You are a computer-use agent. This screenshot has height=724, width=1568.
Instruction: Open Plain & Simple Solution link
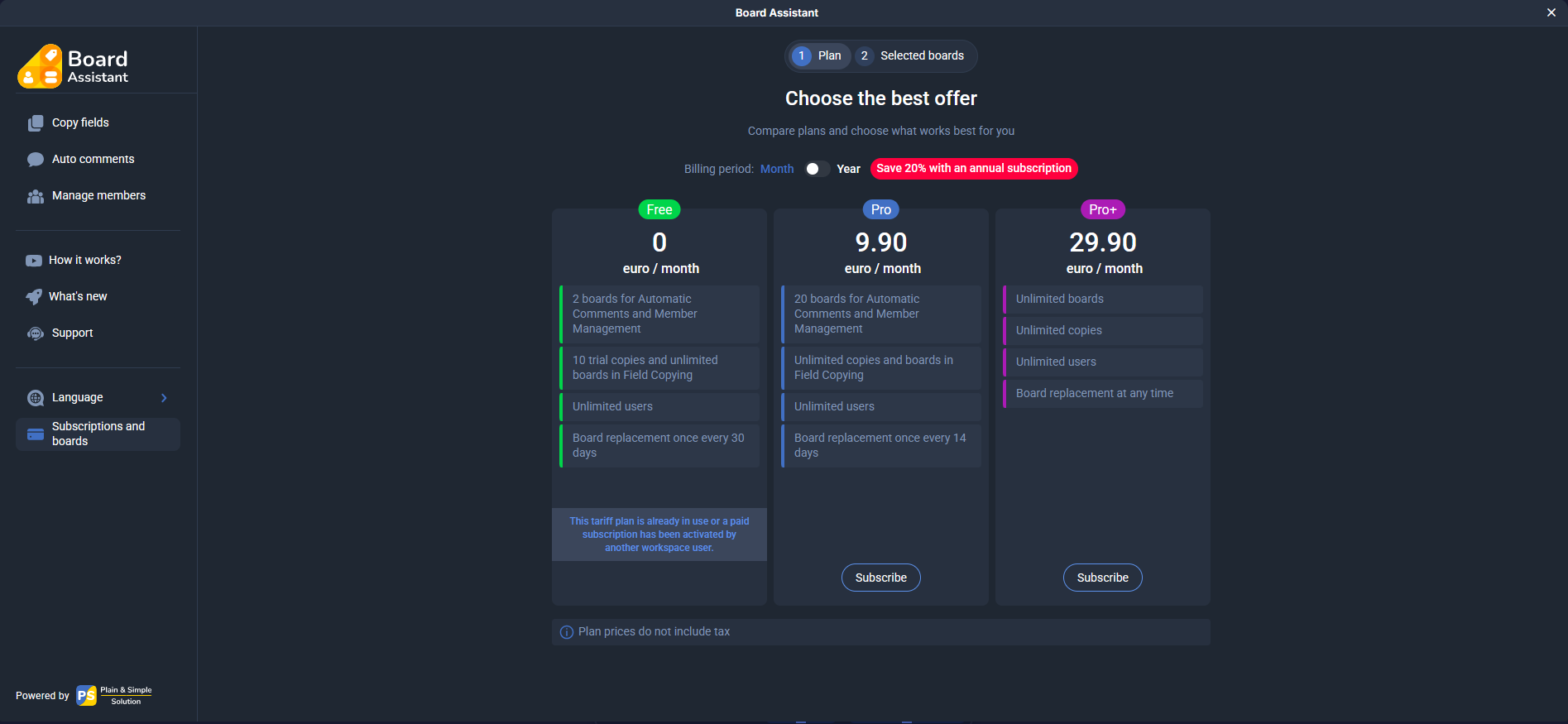[x=114, y=696]
